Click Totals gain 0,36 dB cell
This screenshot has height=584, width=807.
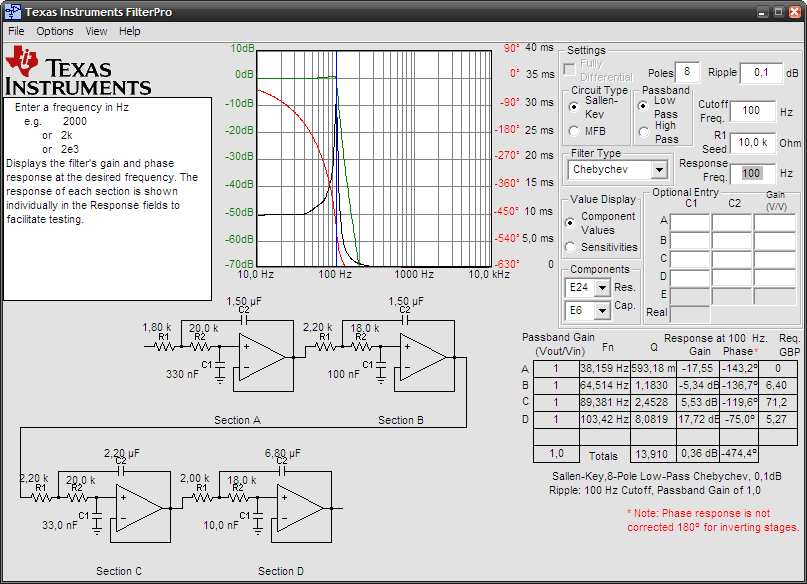698,454
